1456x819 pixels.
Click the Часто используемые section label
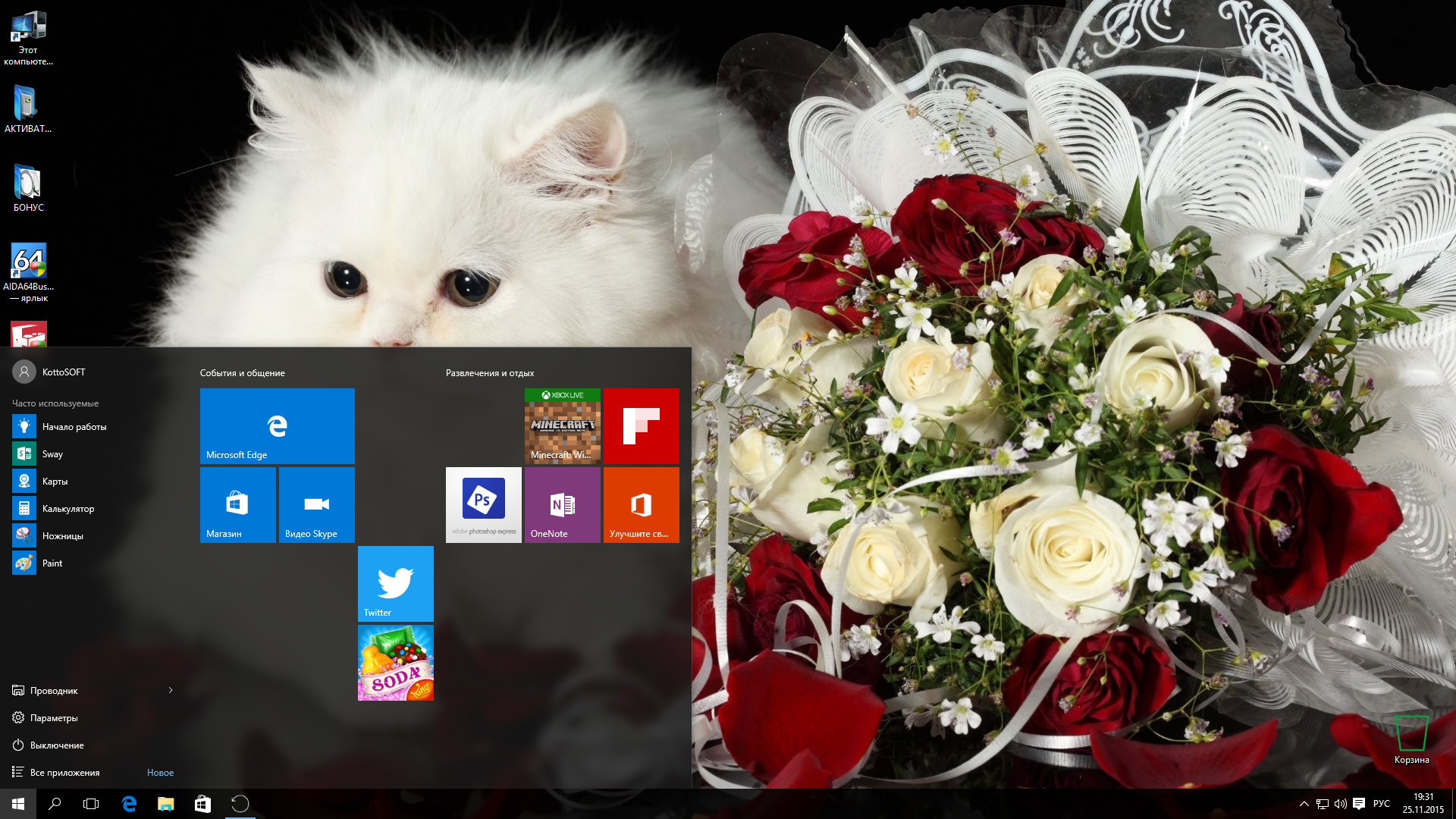coord(55,403)
